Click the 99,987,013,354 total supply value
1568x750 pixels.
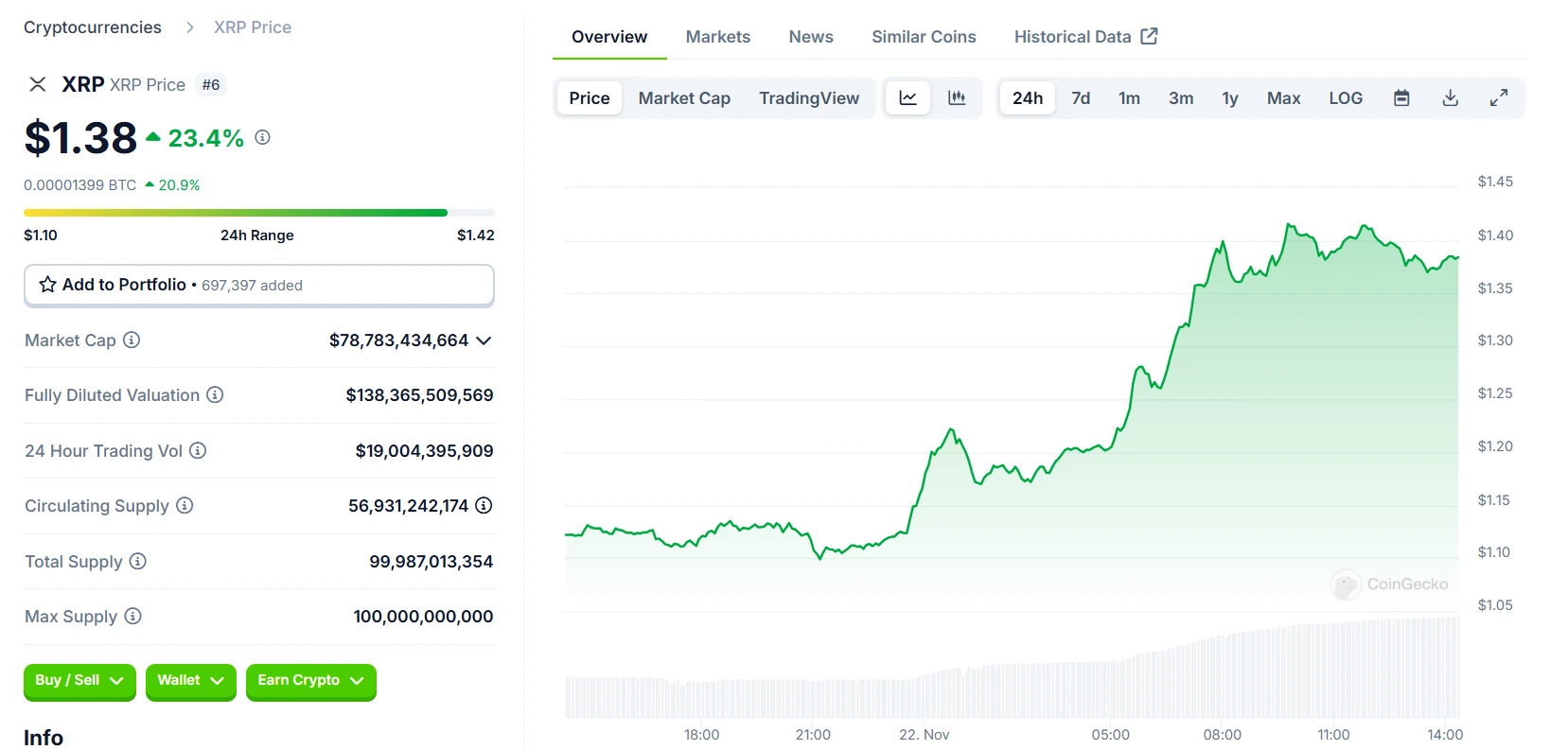tap(431, 562)
